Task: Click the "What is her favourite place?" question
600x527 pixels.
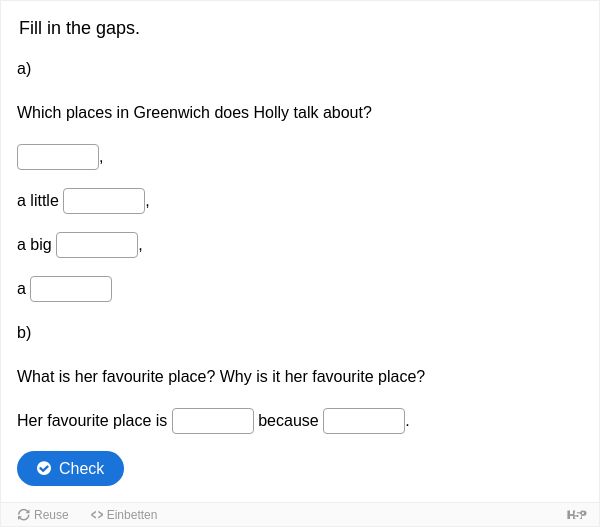Action: [116, 377]
